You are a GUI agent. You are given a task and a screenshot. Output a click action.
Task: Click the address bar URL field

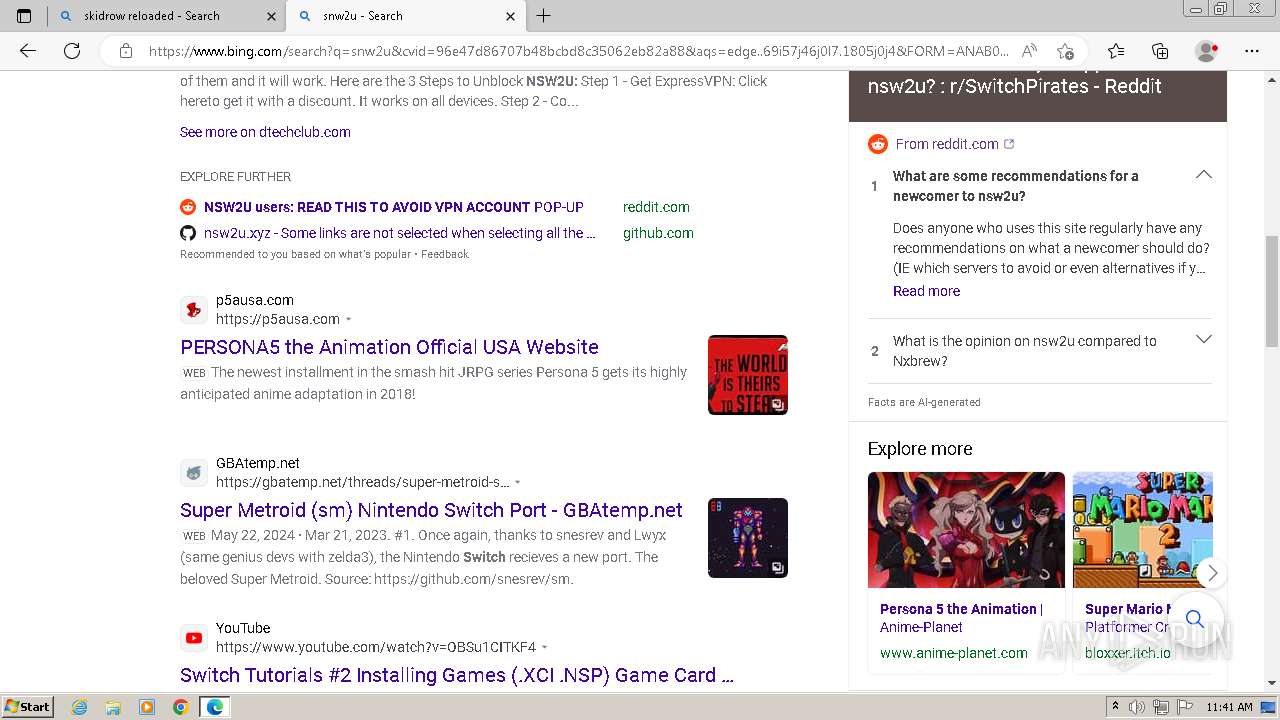(x=578, y=51)
